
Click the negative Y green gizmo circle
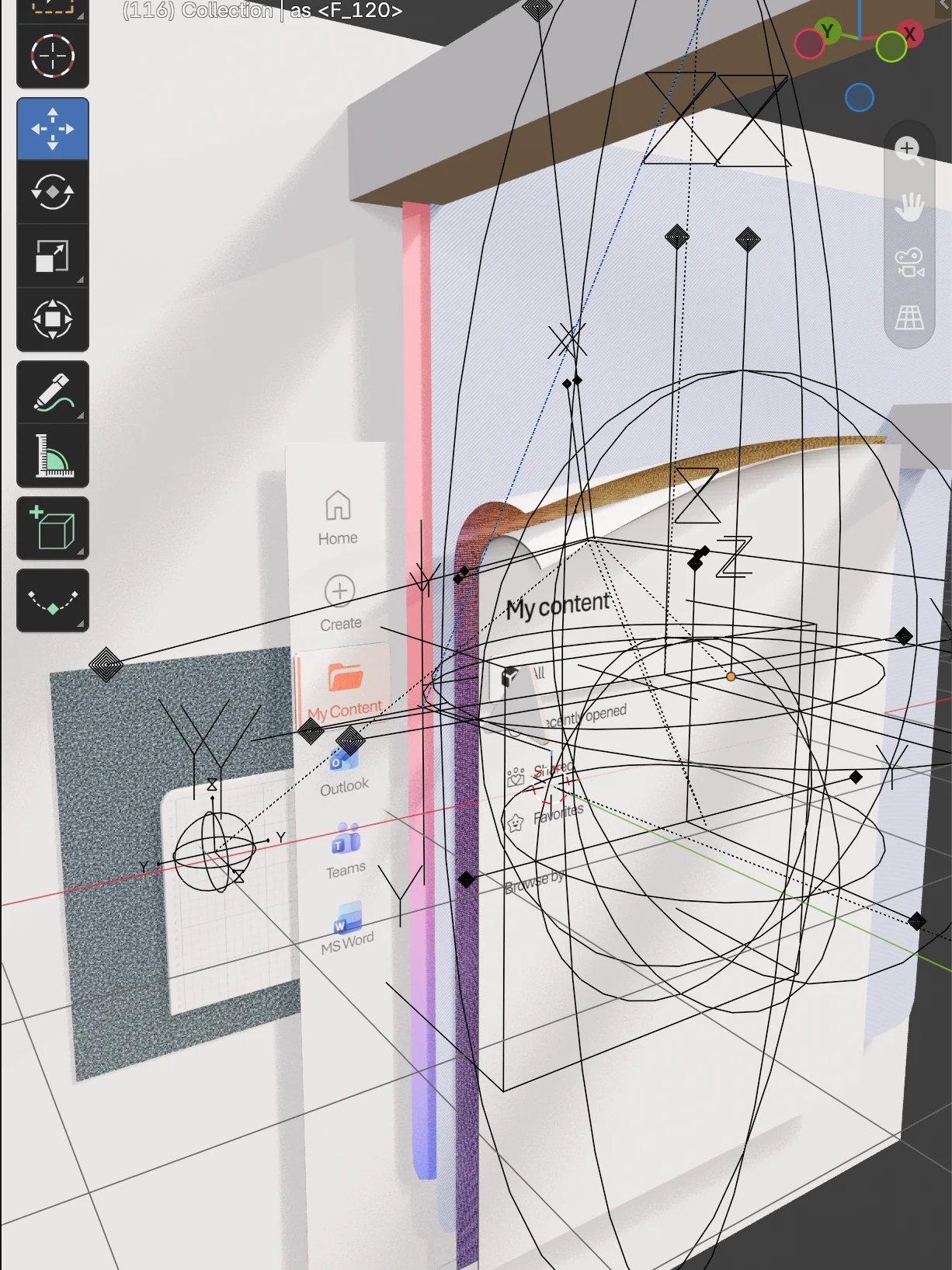point(891,47)
